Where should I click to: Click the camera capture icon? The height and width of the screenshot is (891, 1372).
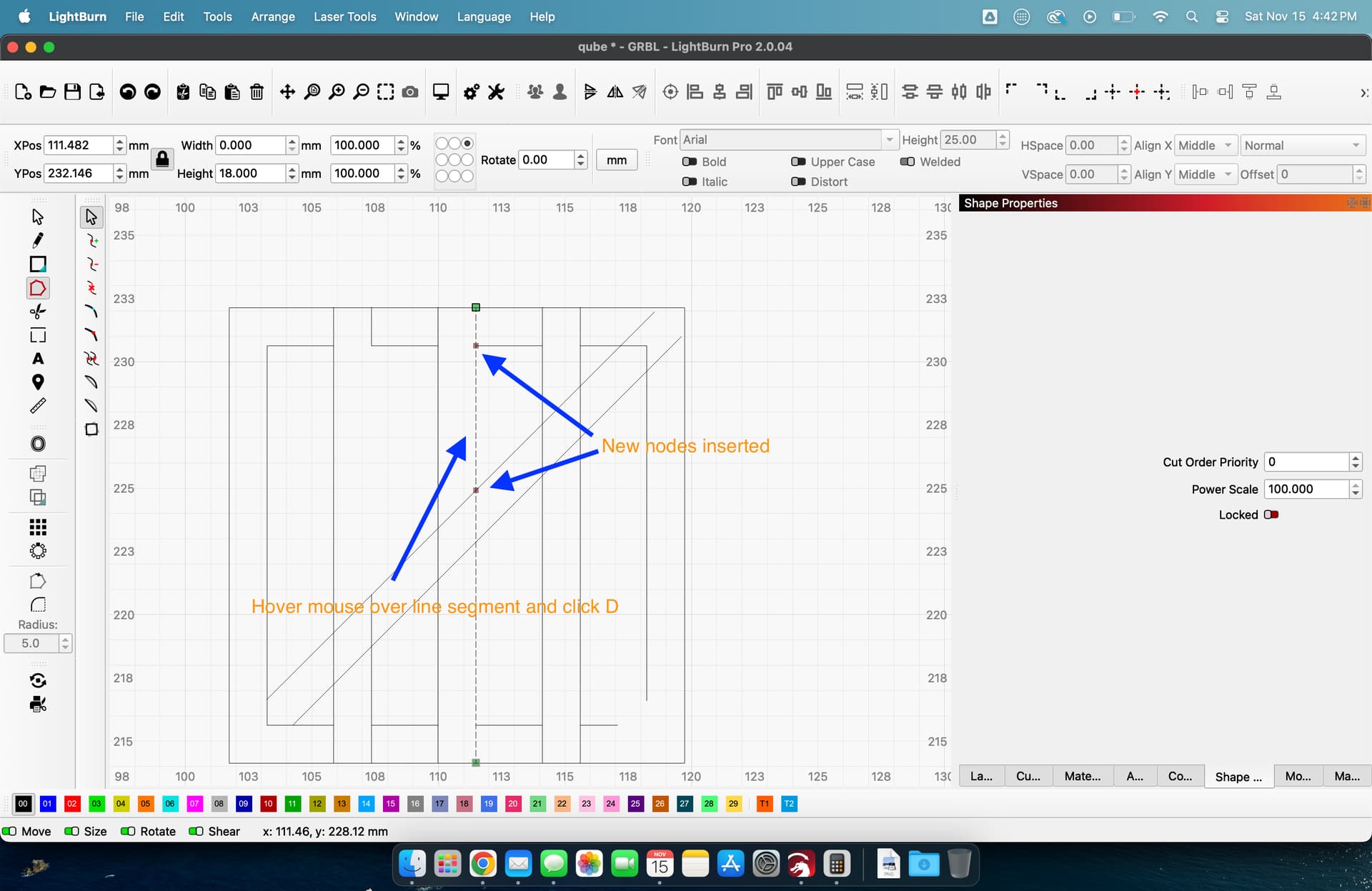tap(410, 92)
